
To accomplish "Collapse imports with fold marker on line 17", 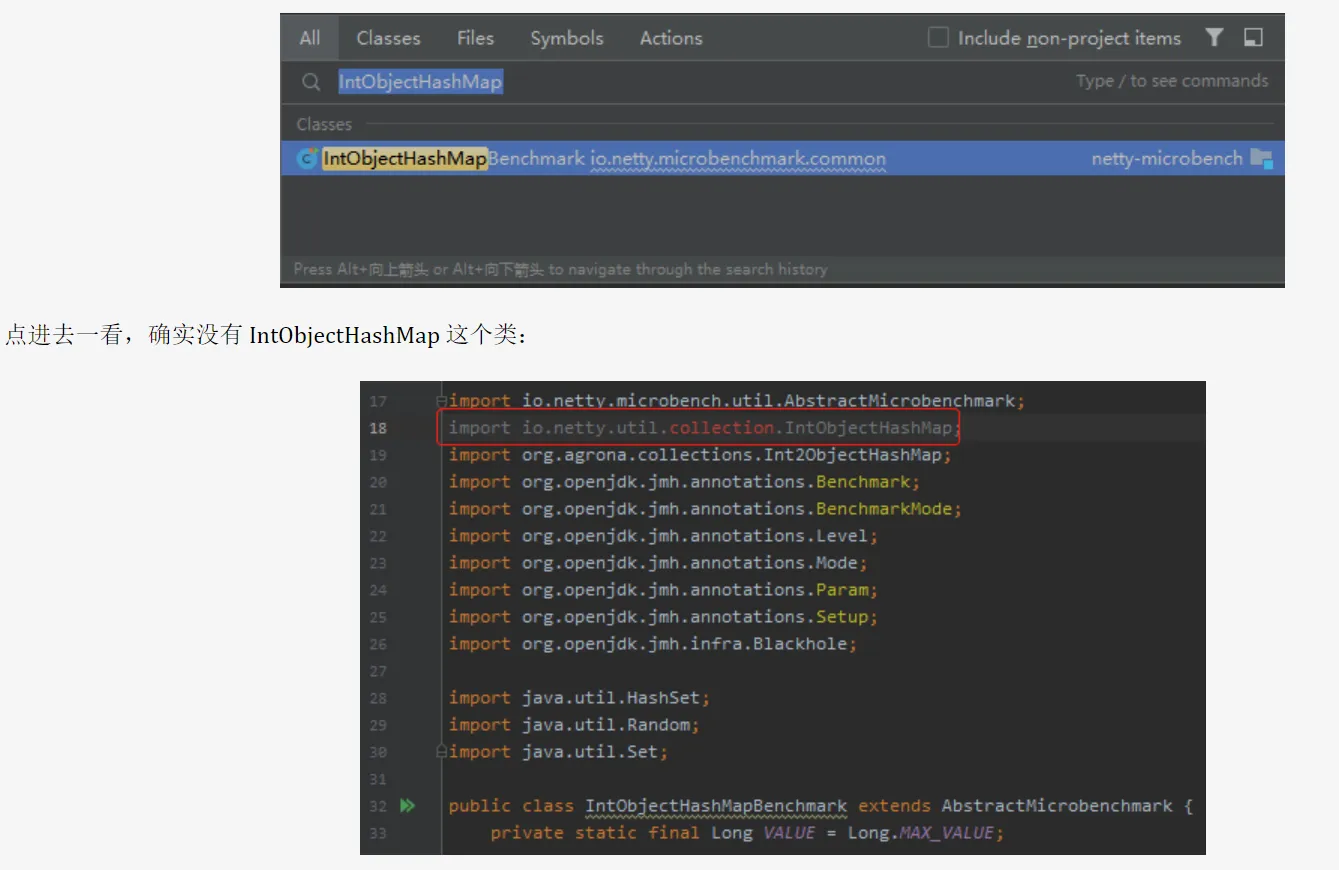I will pos(441,400).
